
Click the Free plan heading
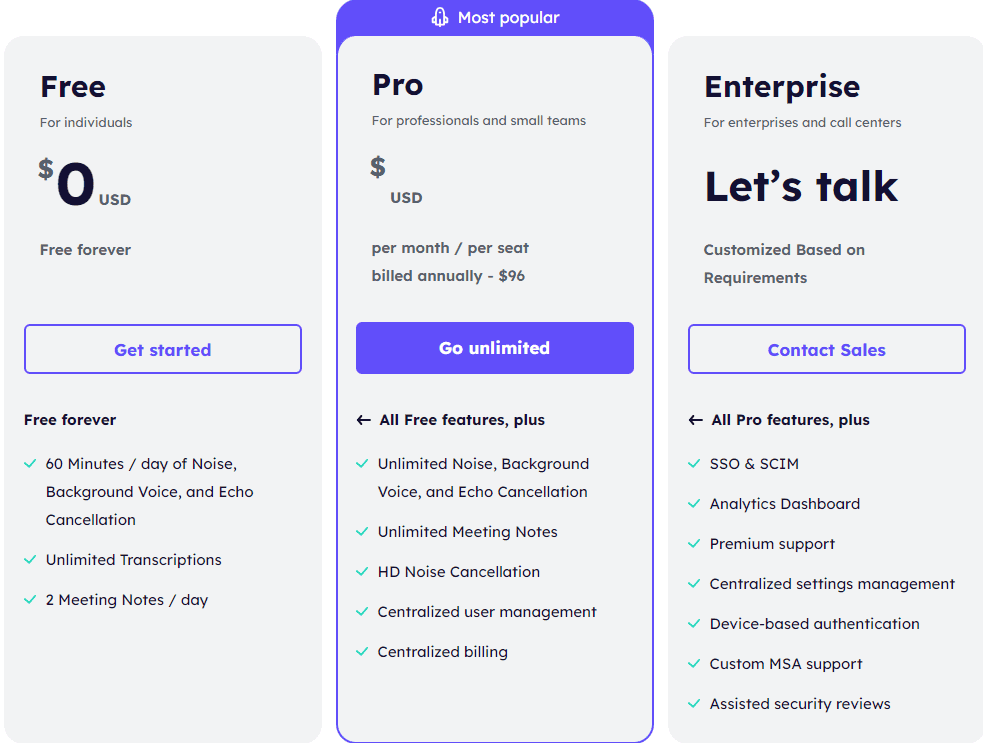point(73,87)
